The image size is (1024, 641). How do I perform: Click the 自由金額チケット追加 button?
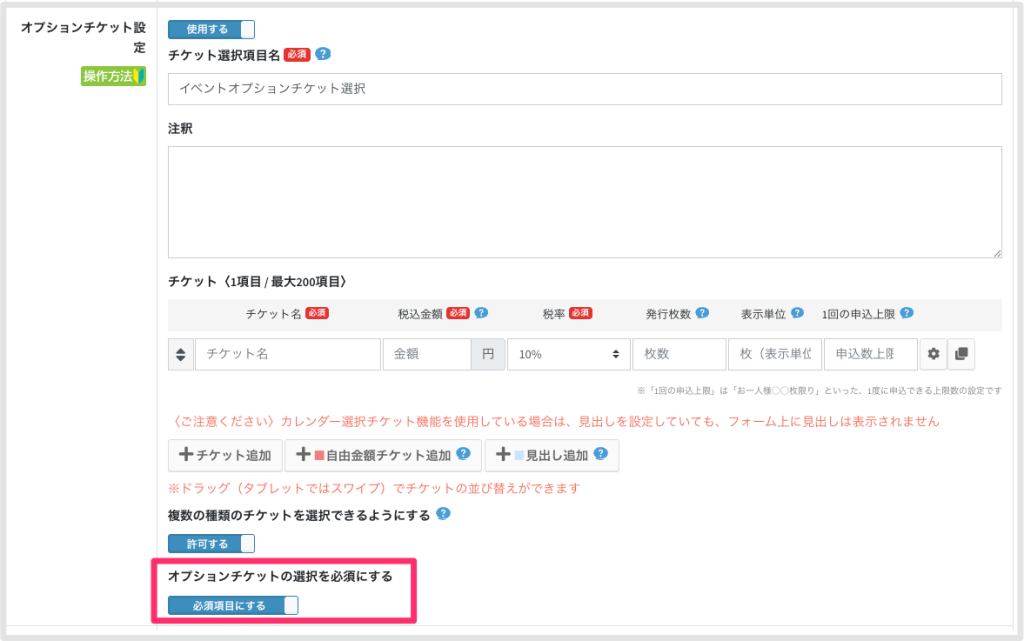(383, 455)
